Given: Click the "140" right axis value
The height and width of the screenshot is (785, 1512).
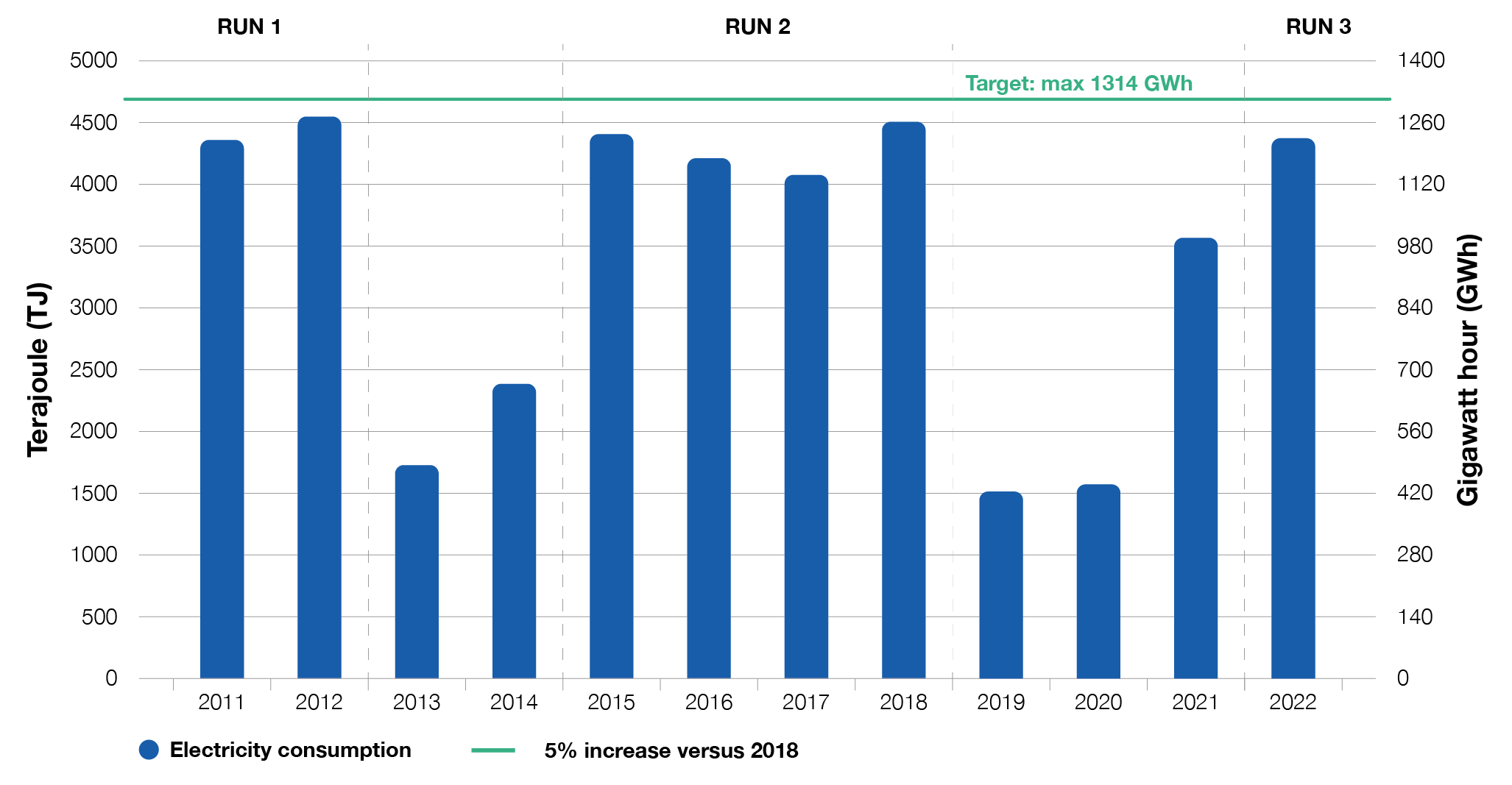Looking at the screenshot, I should click(x=1415, y=617).
